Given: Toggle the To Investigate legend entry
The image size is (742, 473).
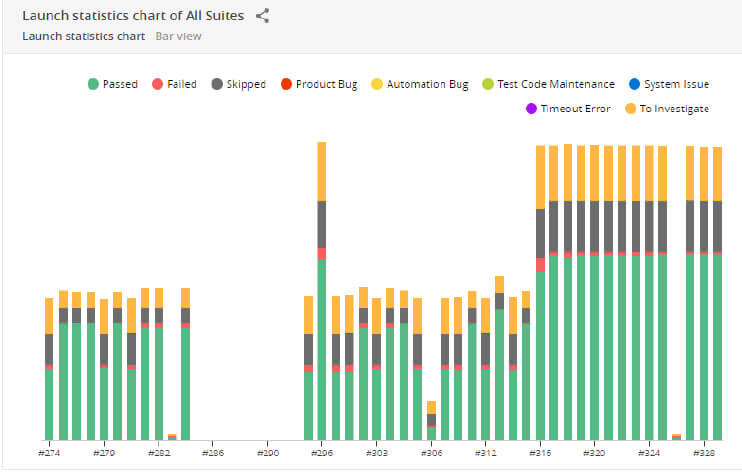Looking at the screenshot, I should coord(632,108).
